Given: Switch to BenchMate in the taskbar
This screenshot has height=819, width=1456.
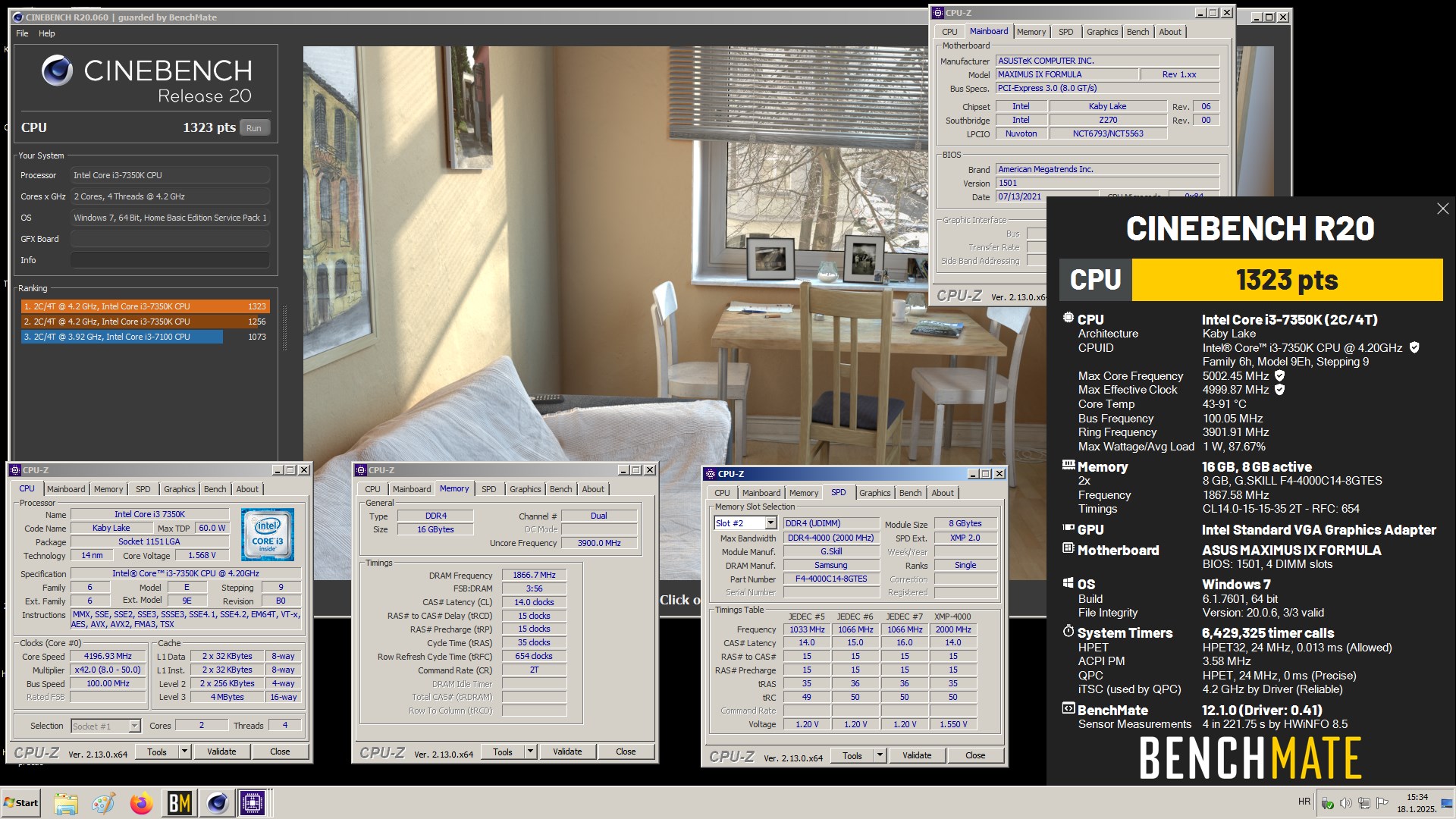Looking at the screenshot, I should tap(179, 803).
